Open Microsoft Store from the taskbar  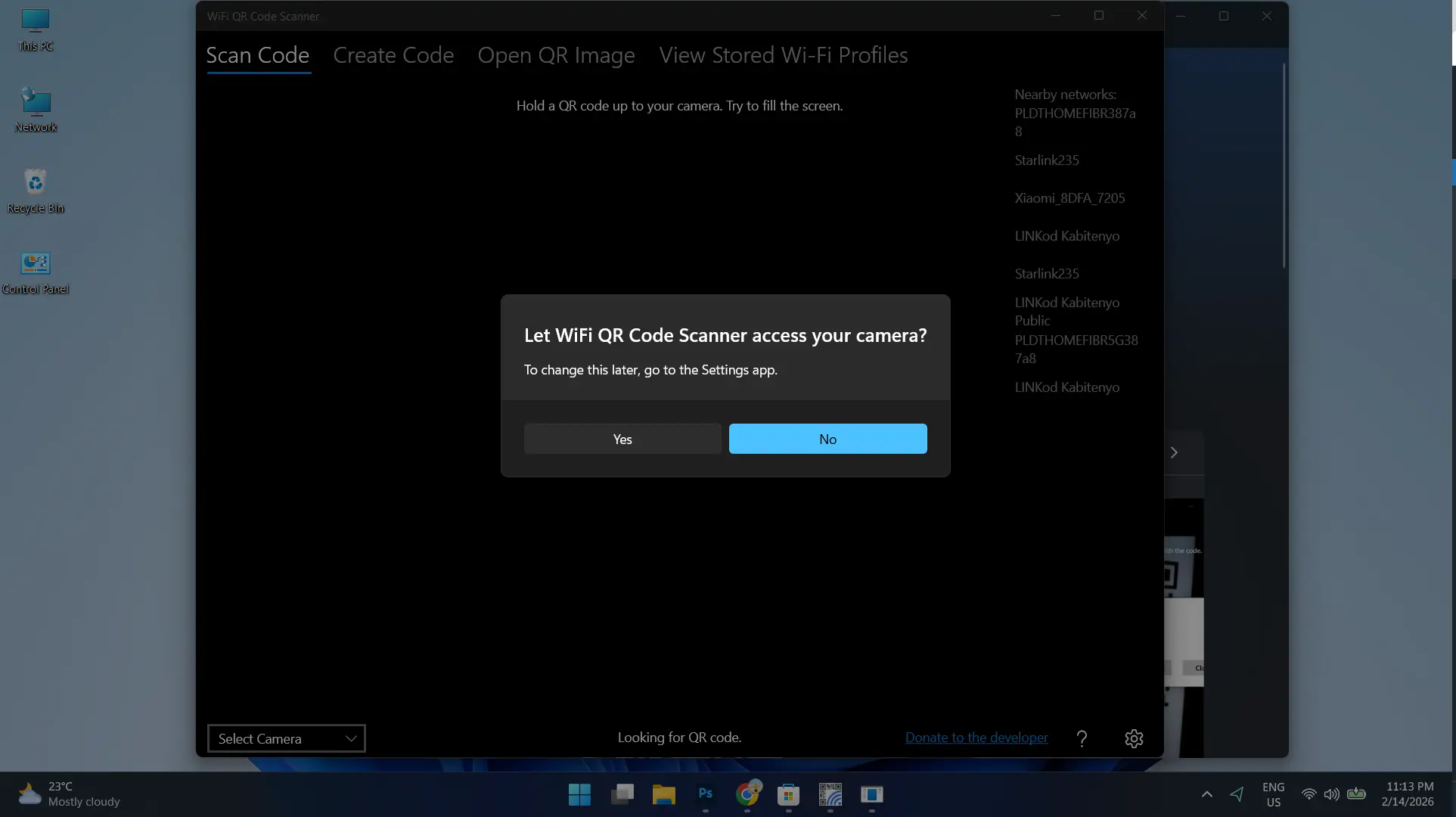788,795
